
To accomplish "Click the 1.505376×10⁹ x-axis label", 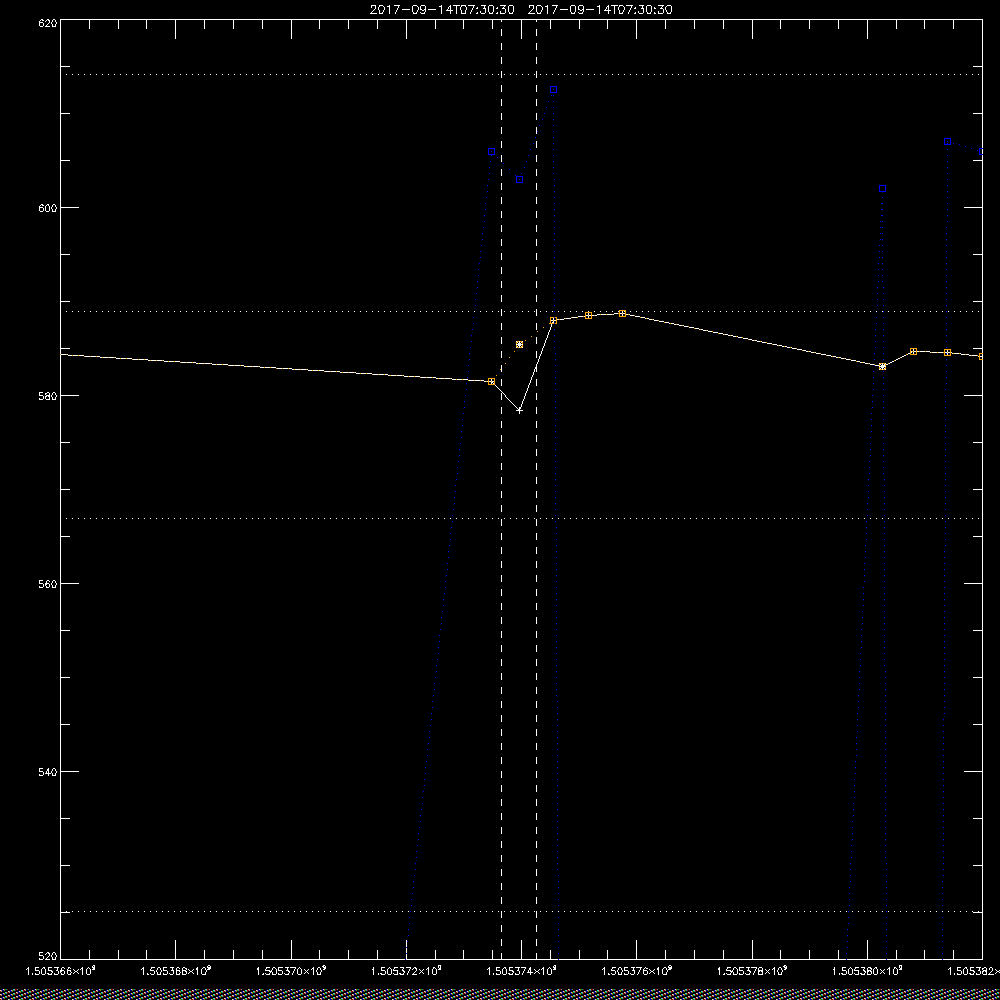I will click(638, 971).
